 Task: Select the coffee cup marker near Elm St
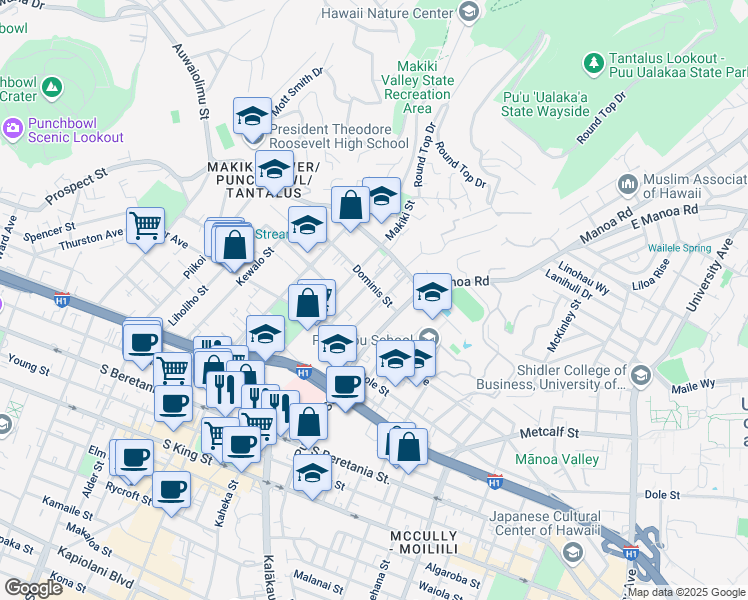click(x=135, y=458)
